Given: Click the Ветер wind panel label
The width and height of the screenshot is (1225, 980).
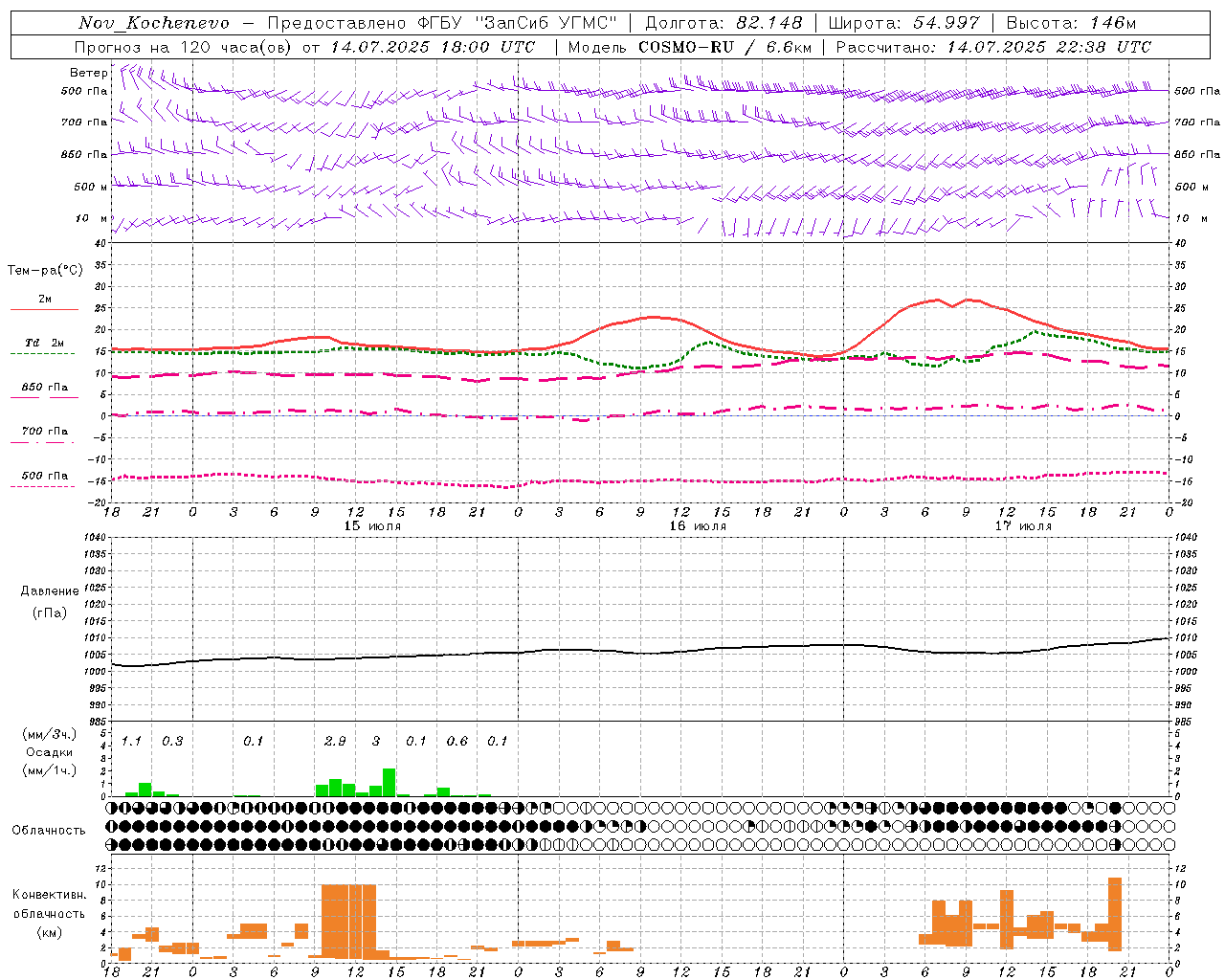Looking at the screenshot, I should coord(89,73).
